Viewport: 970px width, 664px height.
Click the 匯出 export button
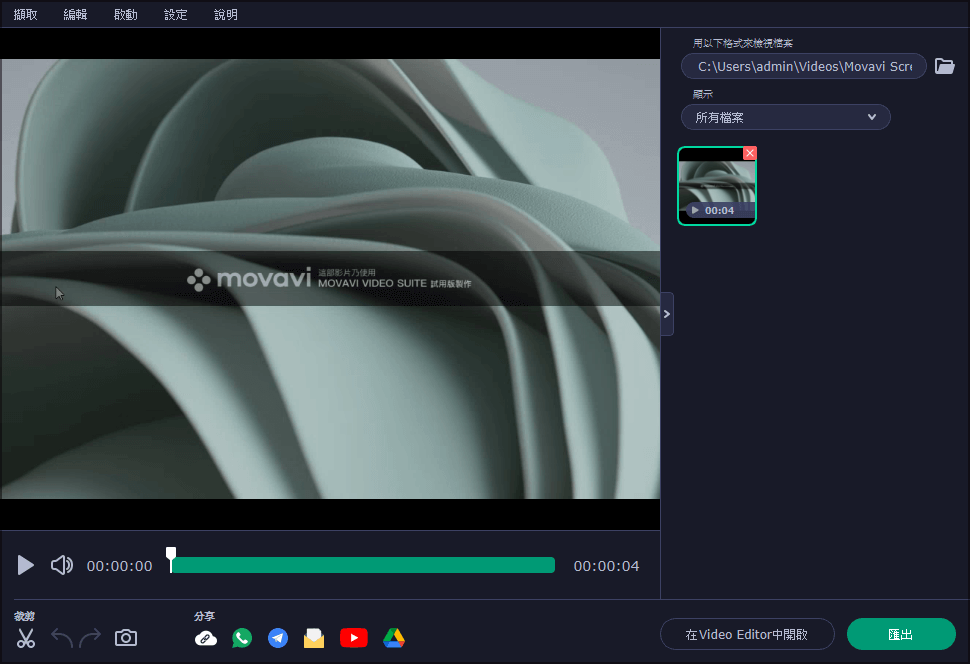point(900,634)
